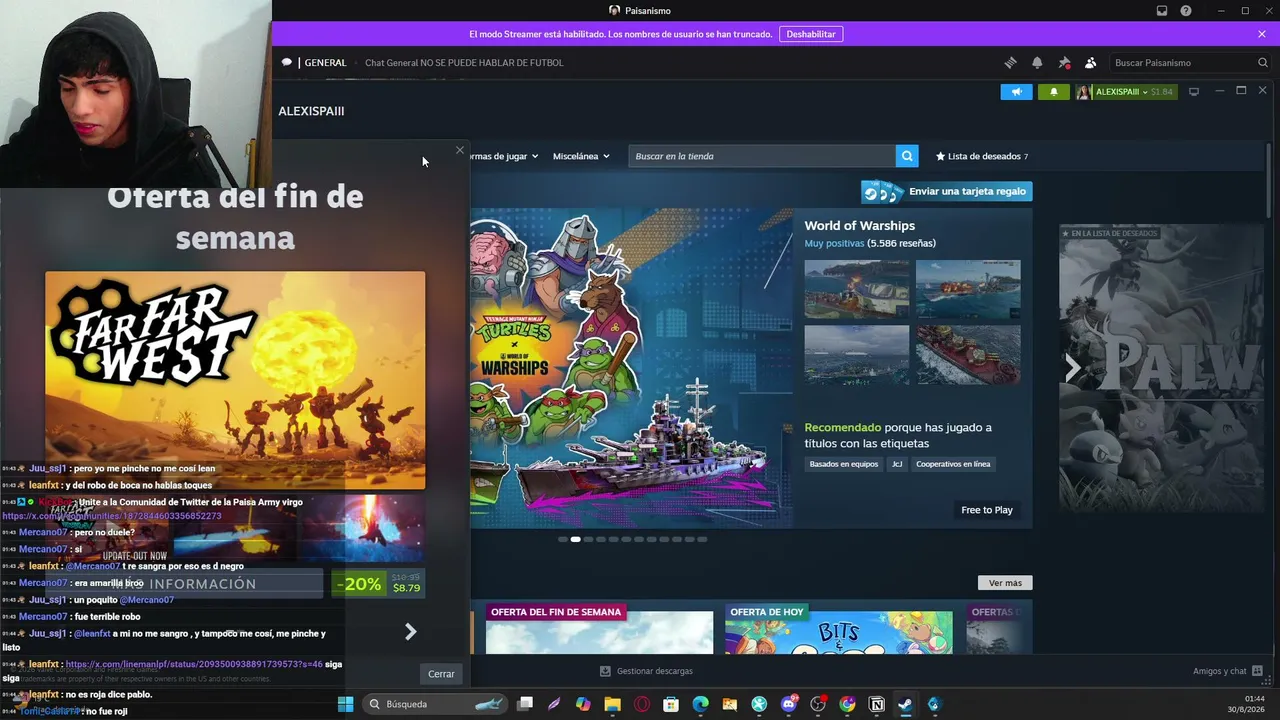The height and width of the screenshot is (720, 1280).
Task: Click the taskbar Búsqueda search box
Action: (x=434, y=704)
